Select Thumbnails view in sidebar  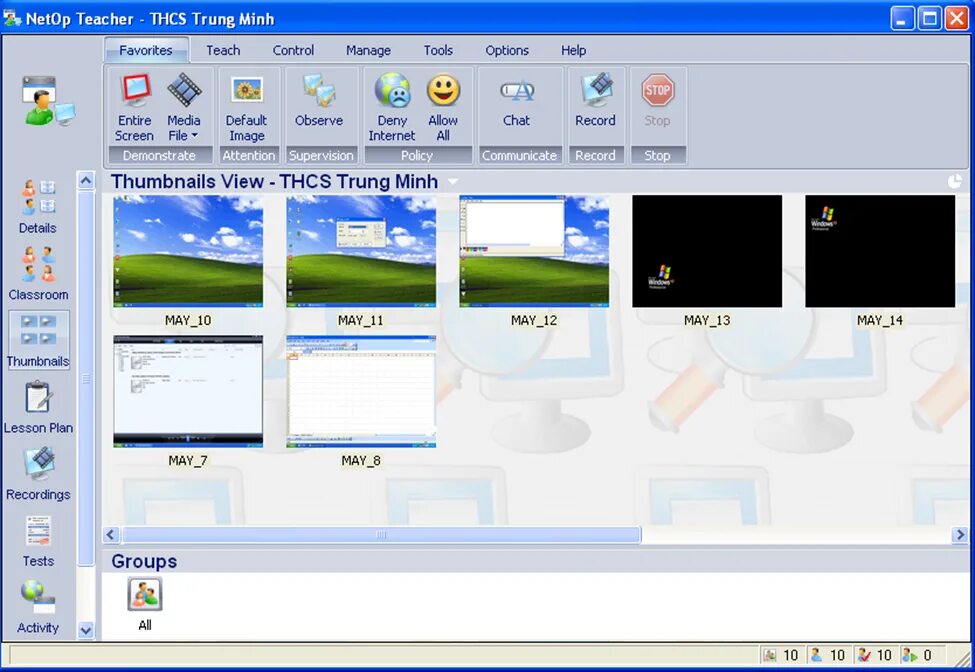click(38, 341)
